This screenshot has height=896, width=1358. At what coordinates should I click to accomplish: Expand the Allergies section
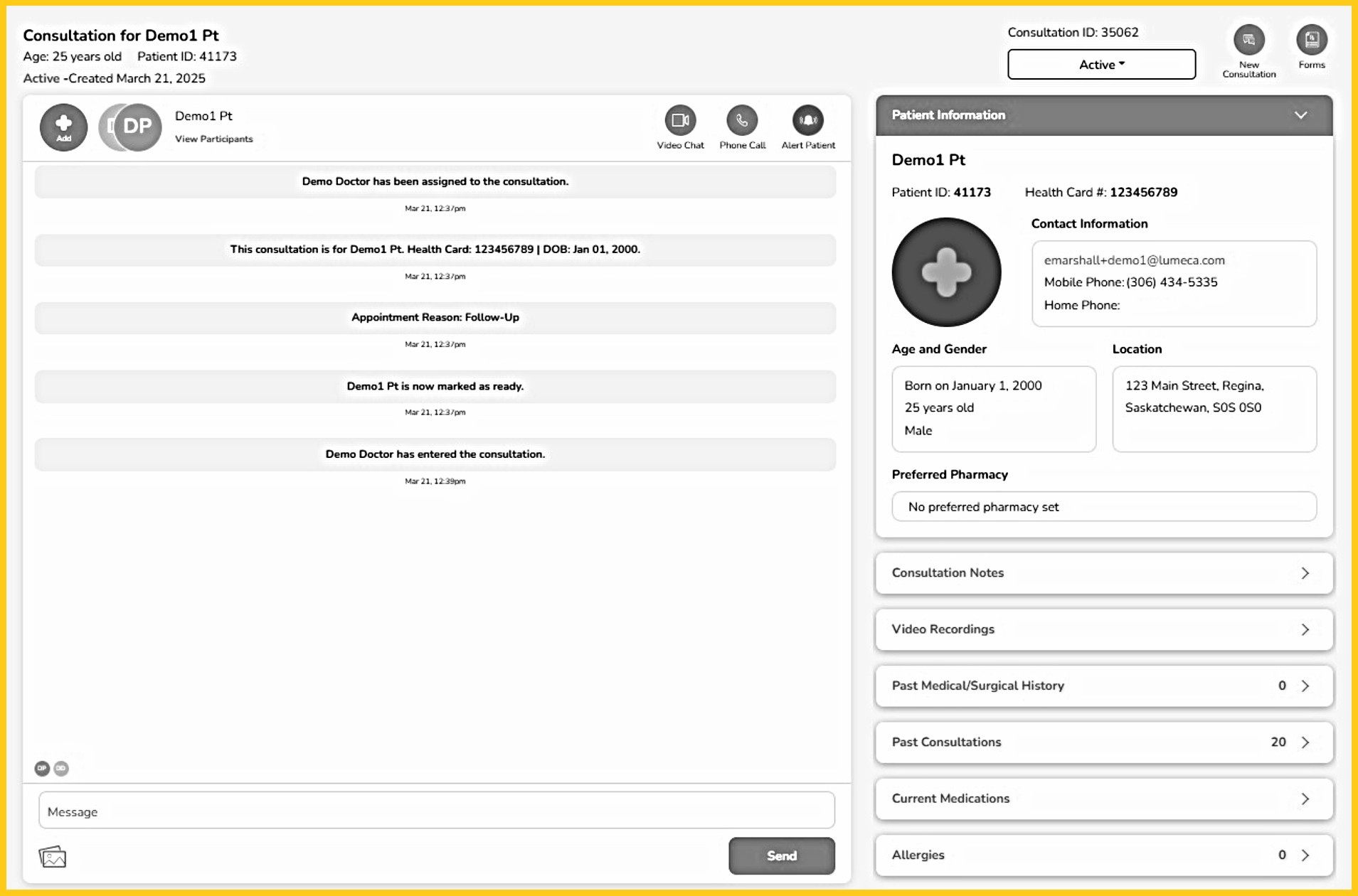pos(1104,855)
